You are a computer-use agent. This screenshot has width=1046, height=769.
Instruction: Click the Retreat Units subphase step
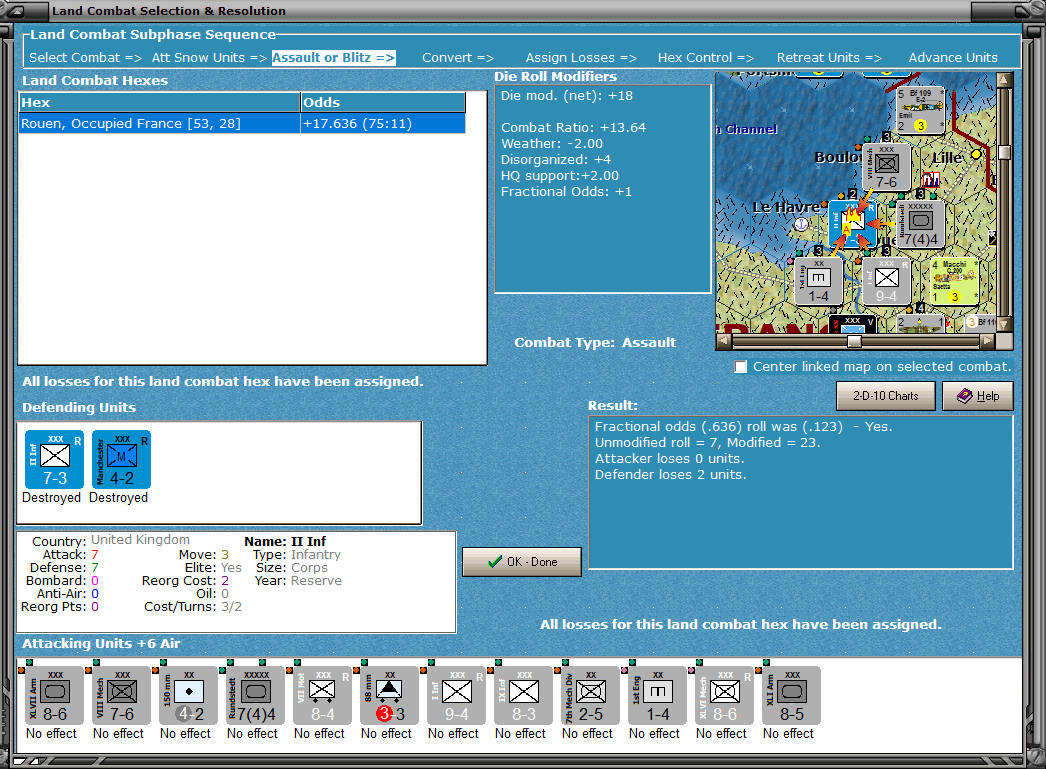(829, 58)
